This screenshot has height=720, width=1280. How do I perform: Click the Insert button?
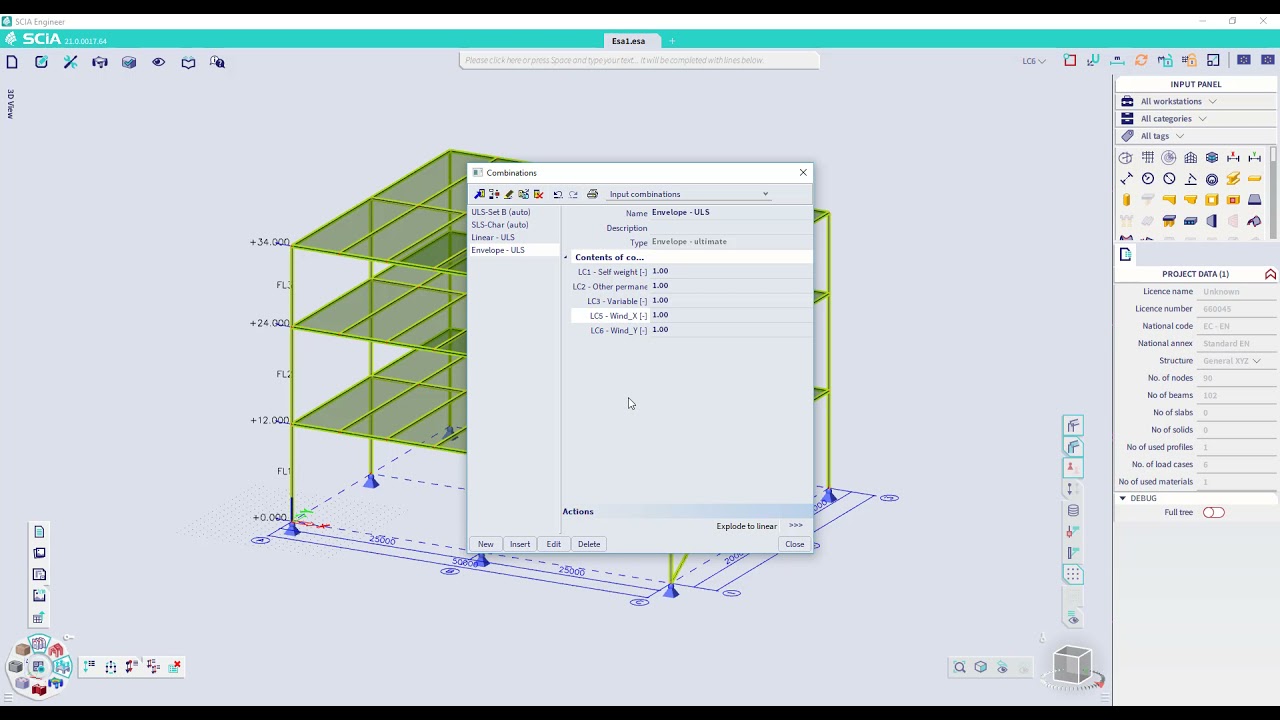[520, 544]
